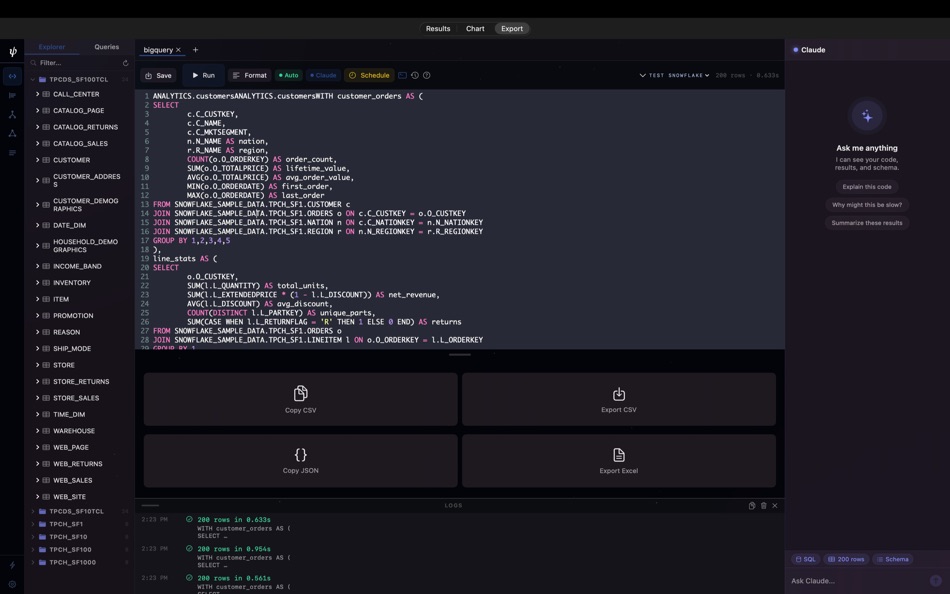The width and height of the screenshot is (950, 594).
Task: Open the Queries tab in explorer
Action: coord(107,46)
